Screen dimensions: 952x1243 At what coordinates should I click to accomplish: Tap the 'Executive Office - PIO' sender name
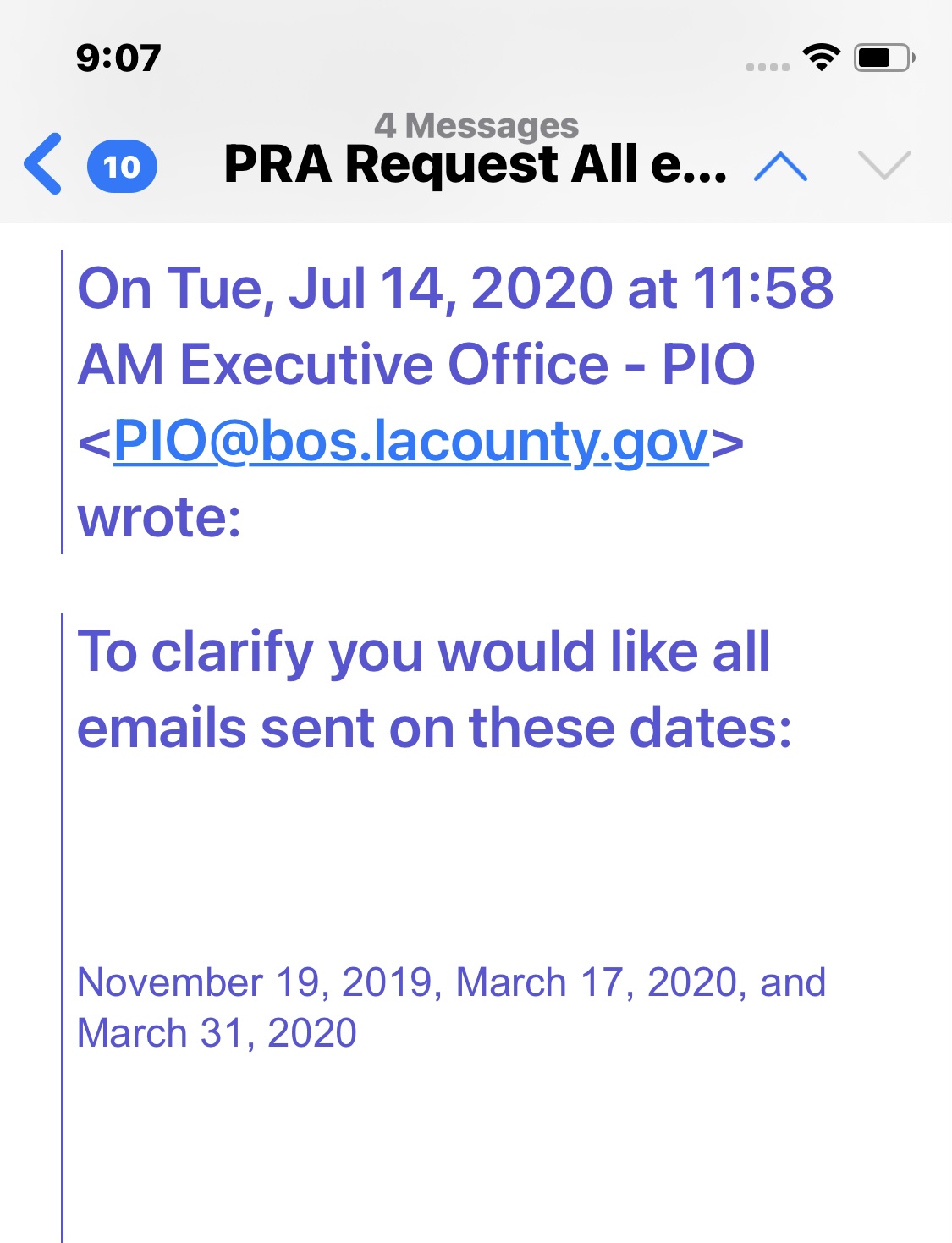(x=467, y=365)
